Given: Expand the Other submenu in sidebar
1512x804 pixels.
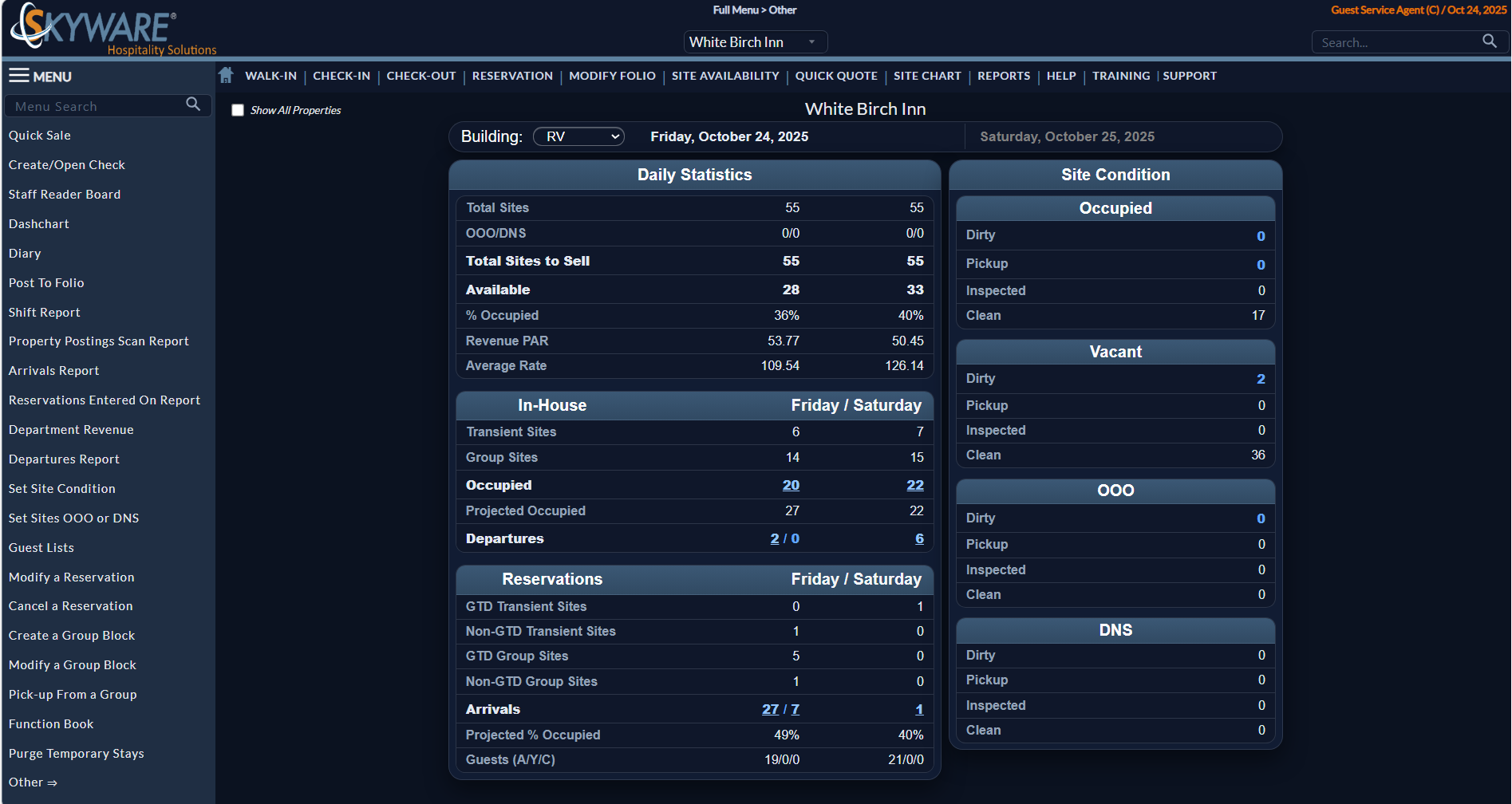Looking at the screenshot, I should click(x=33, y=782).
